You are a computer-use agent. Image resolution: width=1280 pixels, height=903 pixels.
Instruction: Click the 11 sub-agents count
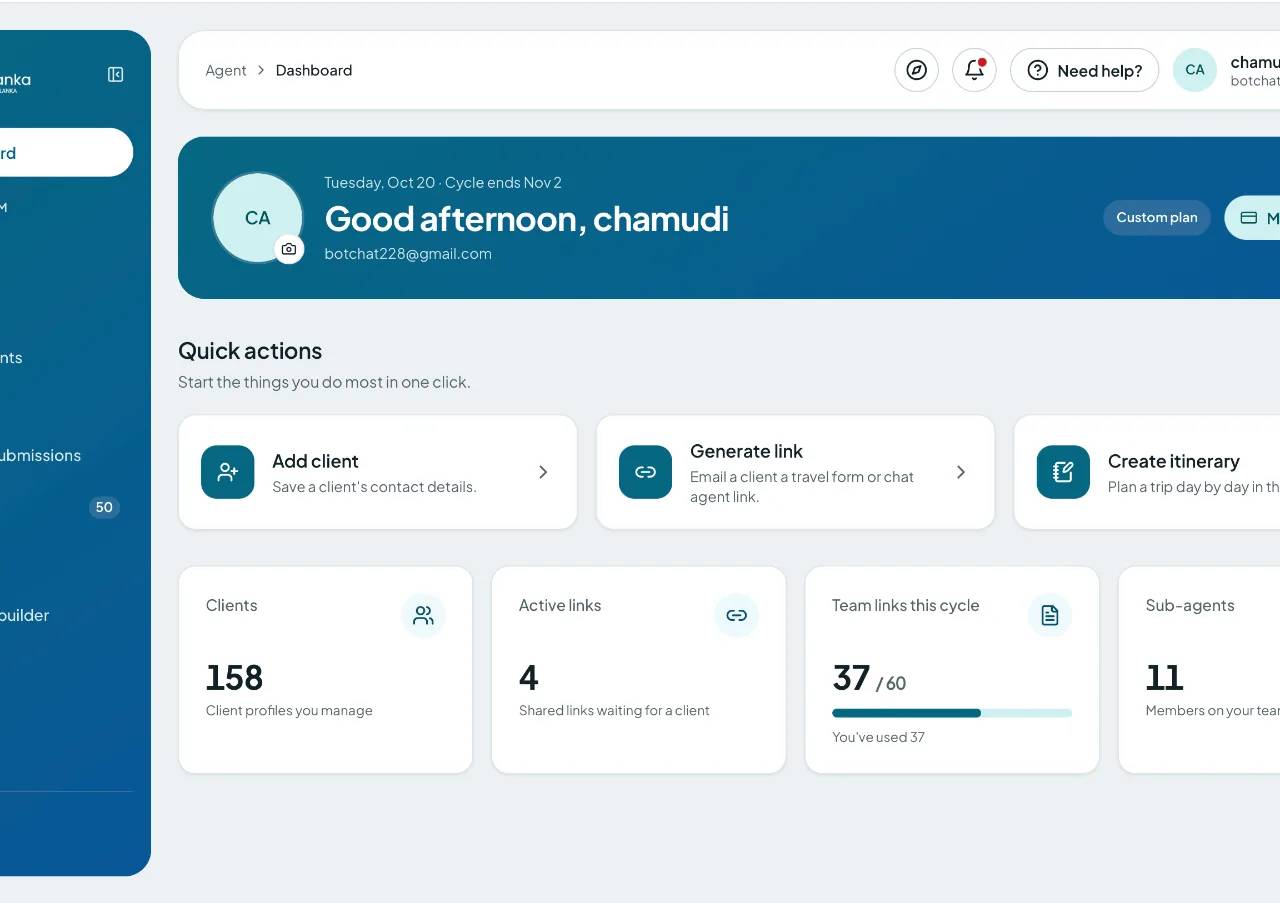point(1164,678)
